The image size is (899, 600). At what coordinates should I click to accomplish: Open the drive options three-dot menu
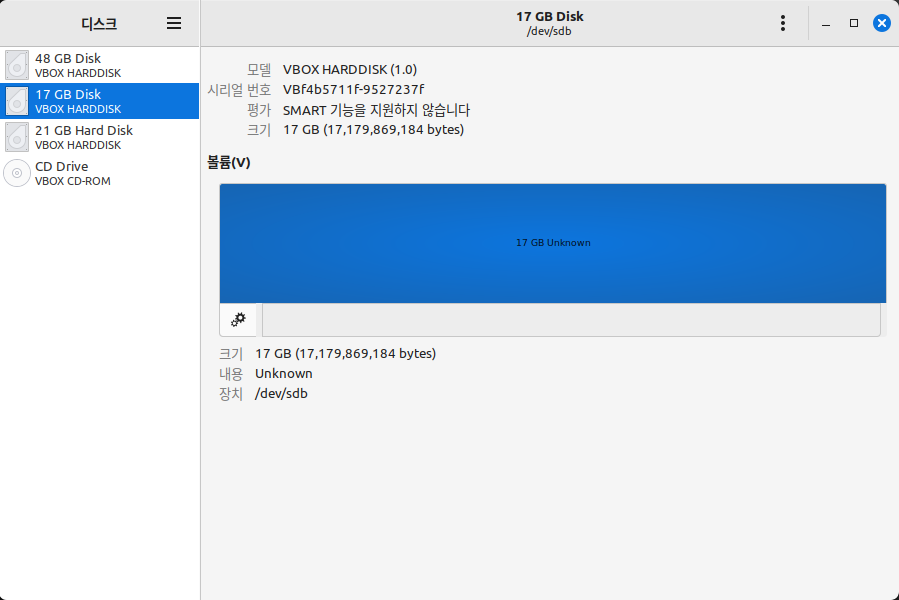[783, 23]
